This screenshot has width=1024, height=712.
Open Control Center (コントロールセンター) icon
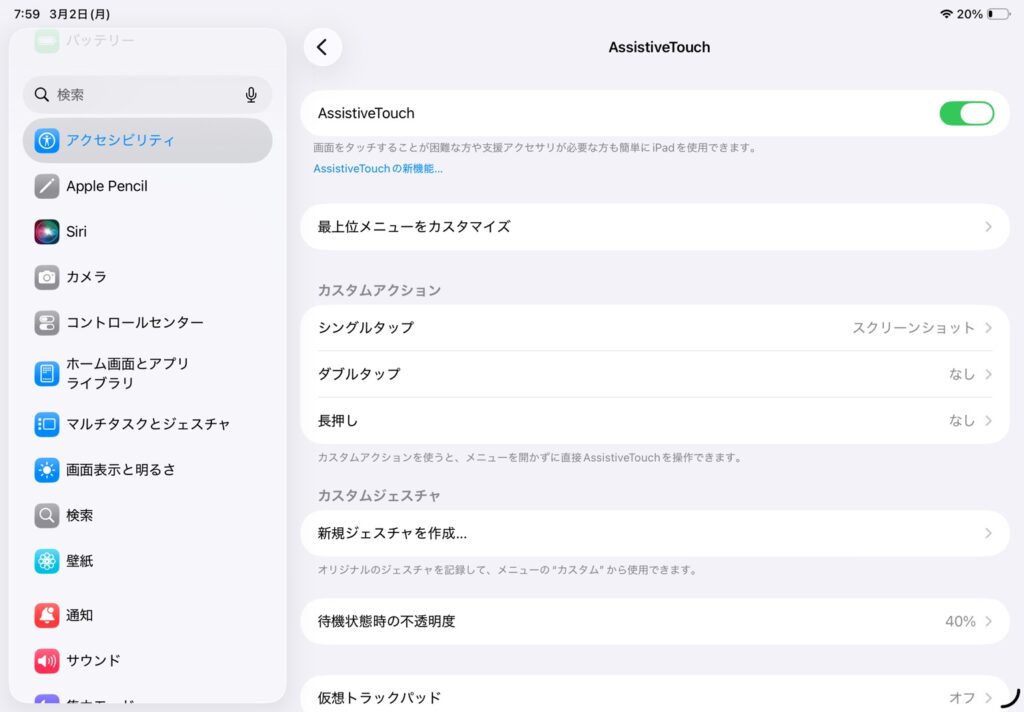click(x=47, y=323)
